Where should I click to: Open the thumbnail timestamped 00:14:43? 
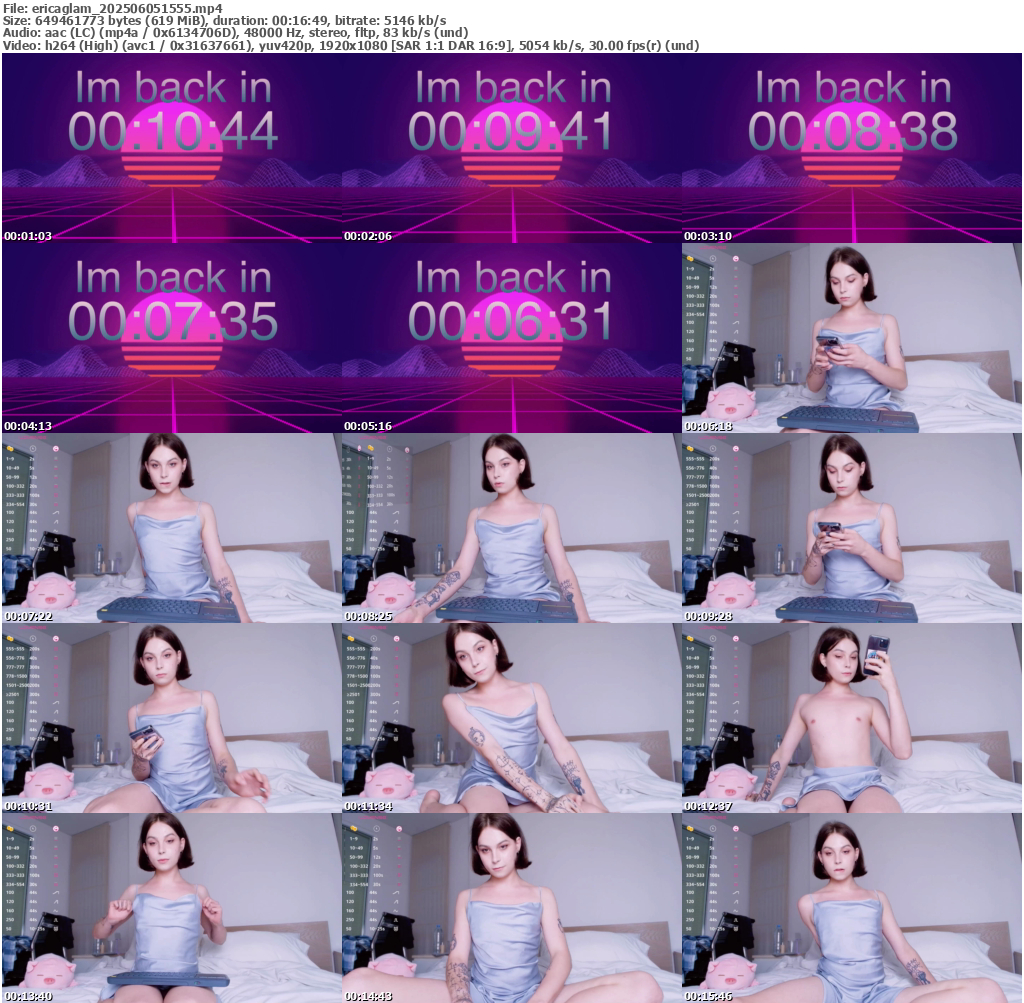point(512,908)
